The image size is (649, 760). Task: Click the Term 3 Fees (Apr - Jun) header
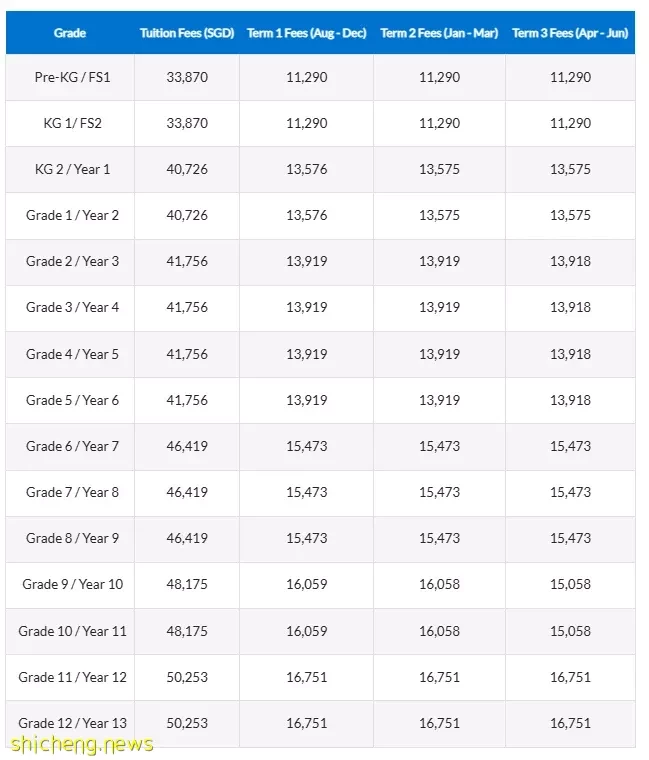click(x=570, y=33)
